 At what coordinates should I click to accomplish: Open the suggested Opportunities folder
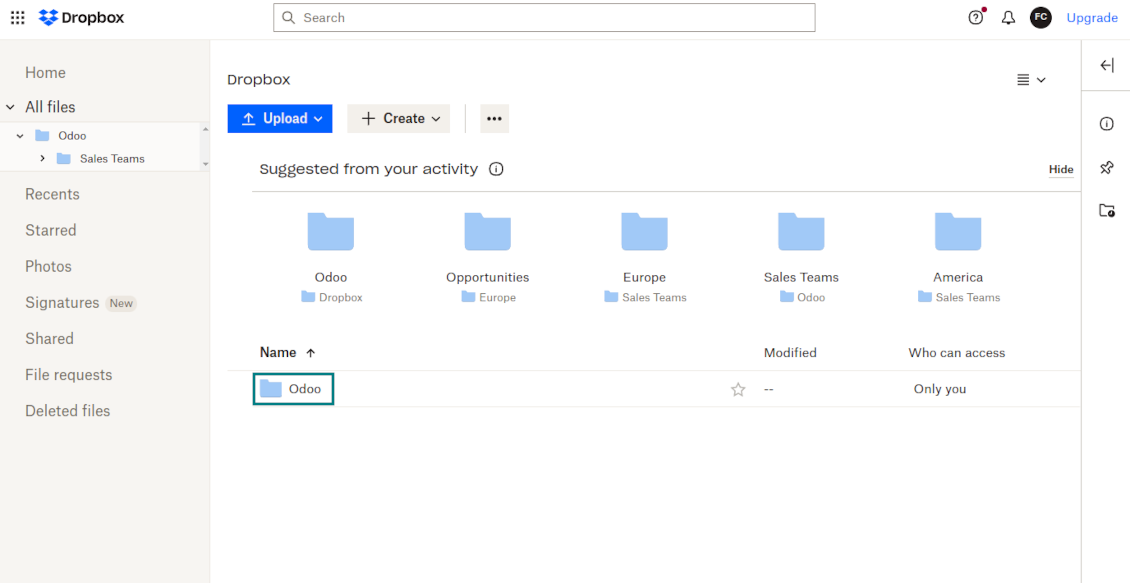(x=488, y=232)
